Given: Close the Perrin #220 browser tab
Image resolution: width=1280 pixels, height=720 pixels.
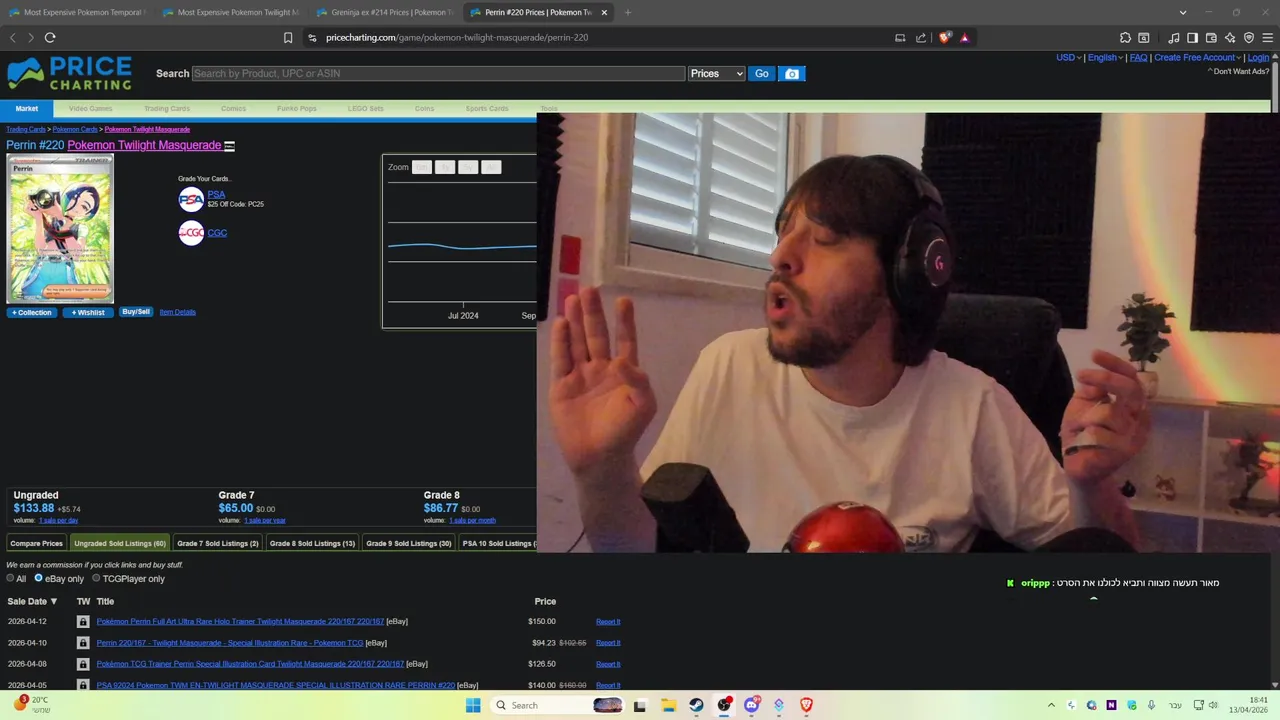Looking at the screenshot, I should coord(604,12).
